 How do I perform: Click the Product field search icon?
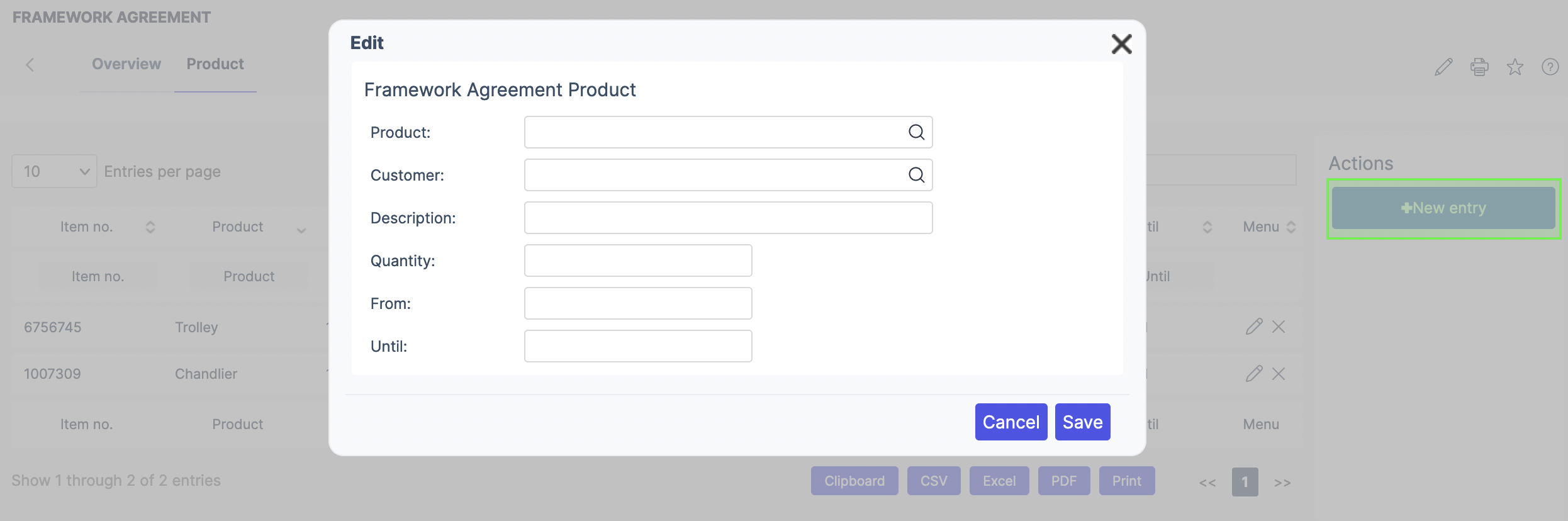point(916,132)
